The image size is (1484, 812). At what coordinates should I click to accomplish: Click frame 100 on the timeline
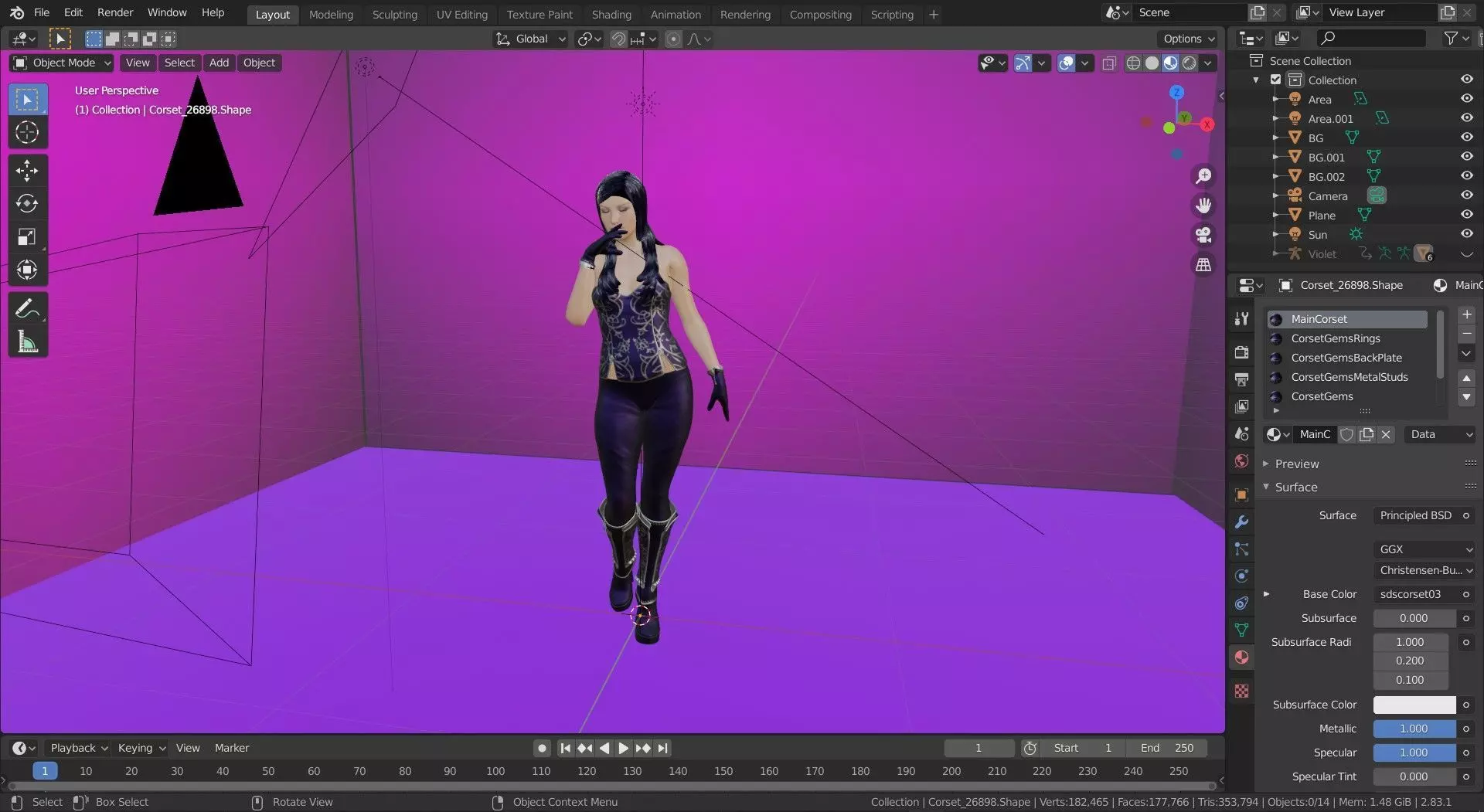[x=495, y=771]
